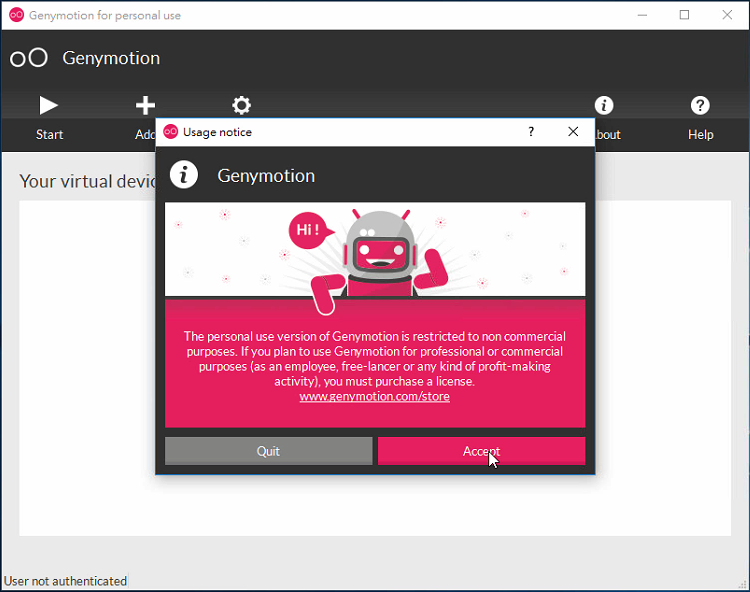Click the license restriction notice text
The height and width of the screenshot is (592, 750).
pos(375,359)
